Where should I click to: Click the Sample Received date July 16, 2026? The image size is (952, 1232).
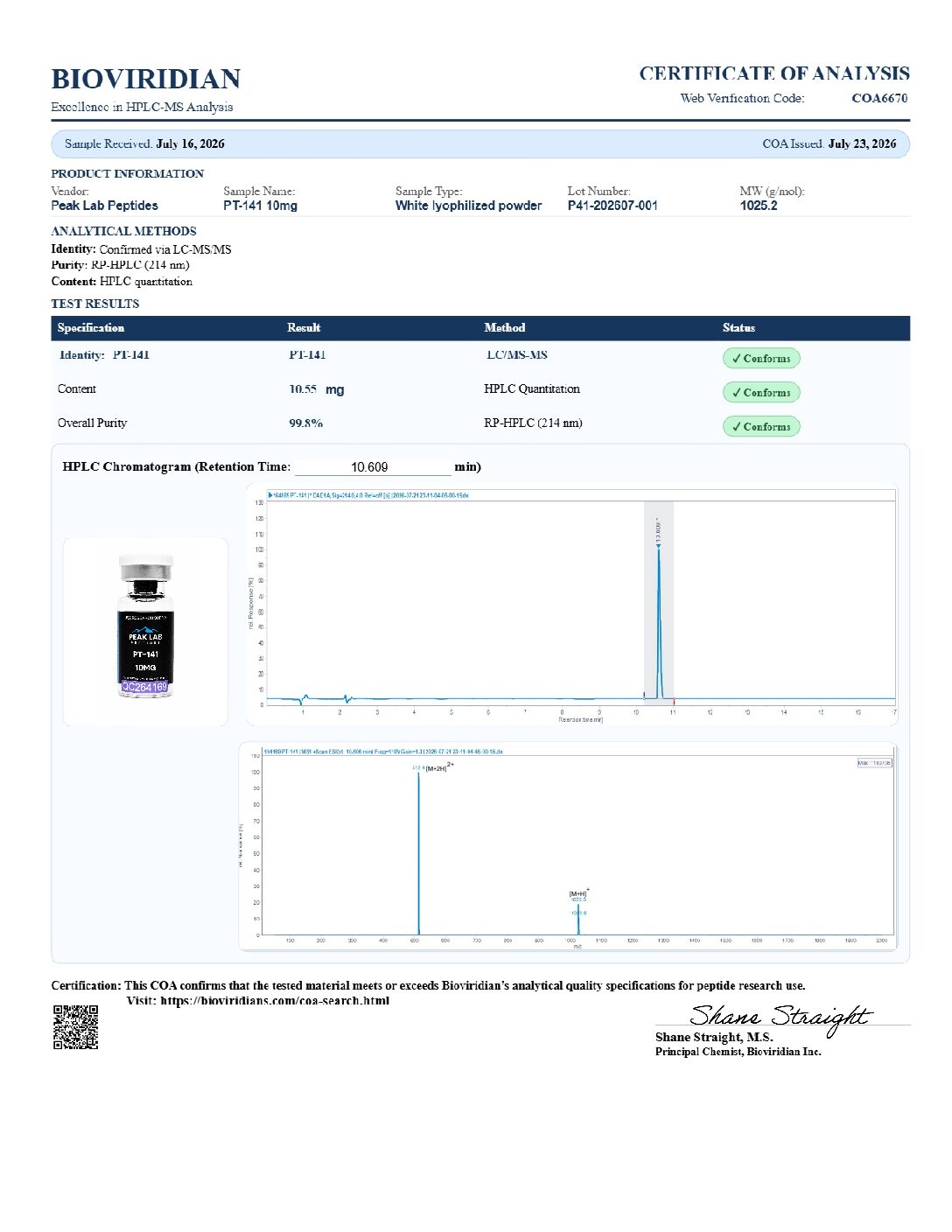[x=190, y=143]
